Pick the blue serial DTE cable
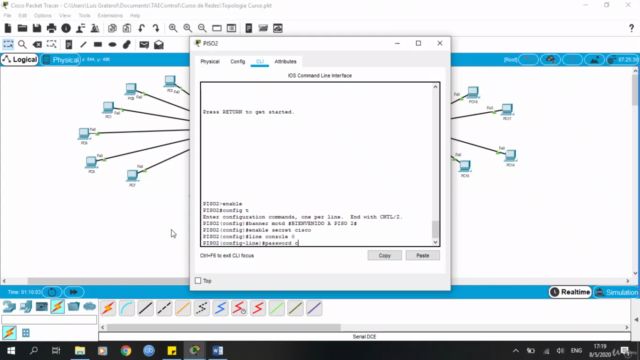Viewport: 640px width, 360px height. click(x=220, y=308)
